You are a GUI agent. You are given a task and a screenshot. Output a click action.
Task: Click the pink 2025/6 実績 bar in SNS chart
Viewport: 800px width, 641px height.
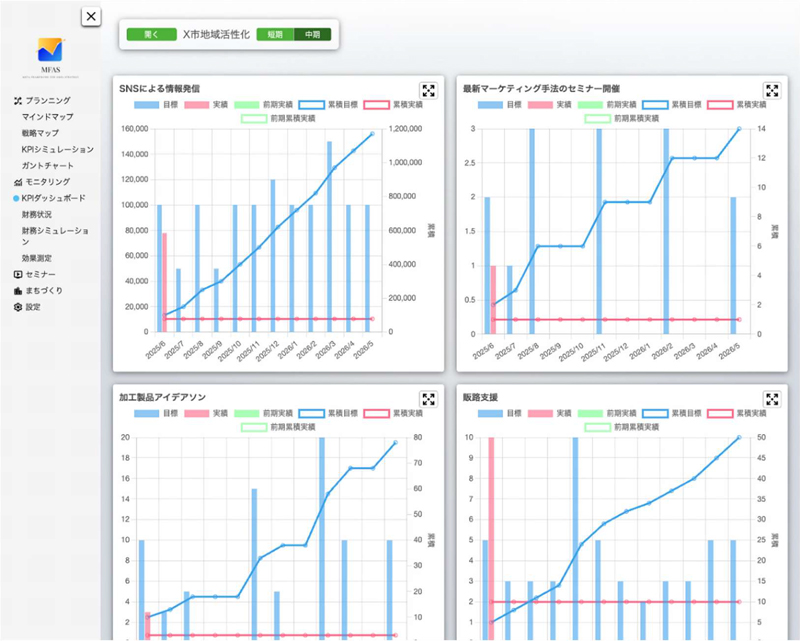pos(165,282)
